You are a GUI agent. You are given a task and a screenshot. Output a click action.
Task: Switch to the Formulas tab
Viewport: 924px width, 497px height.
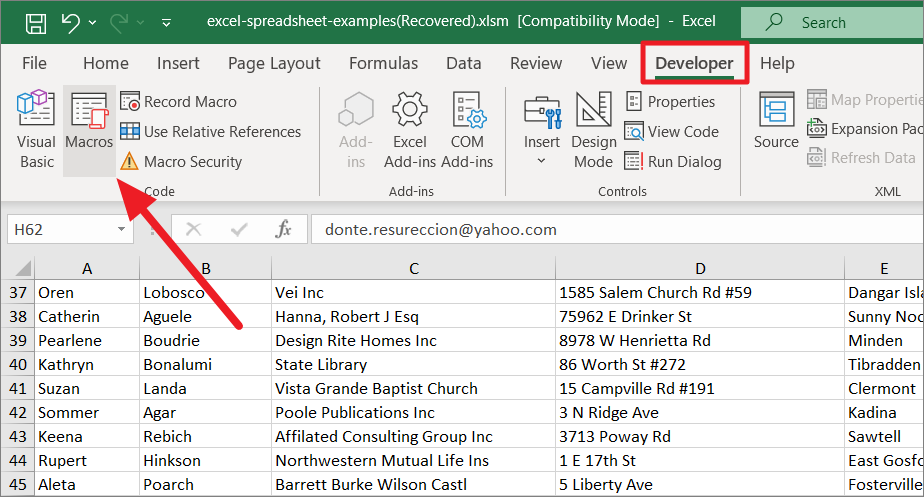[x=383, y=63]
